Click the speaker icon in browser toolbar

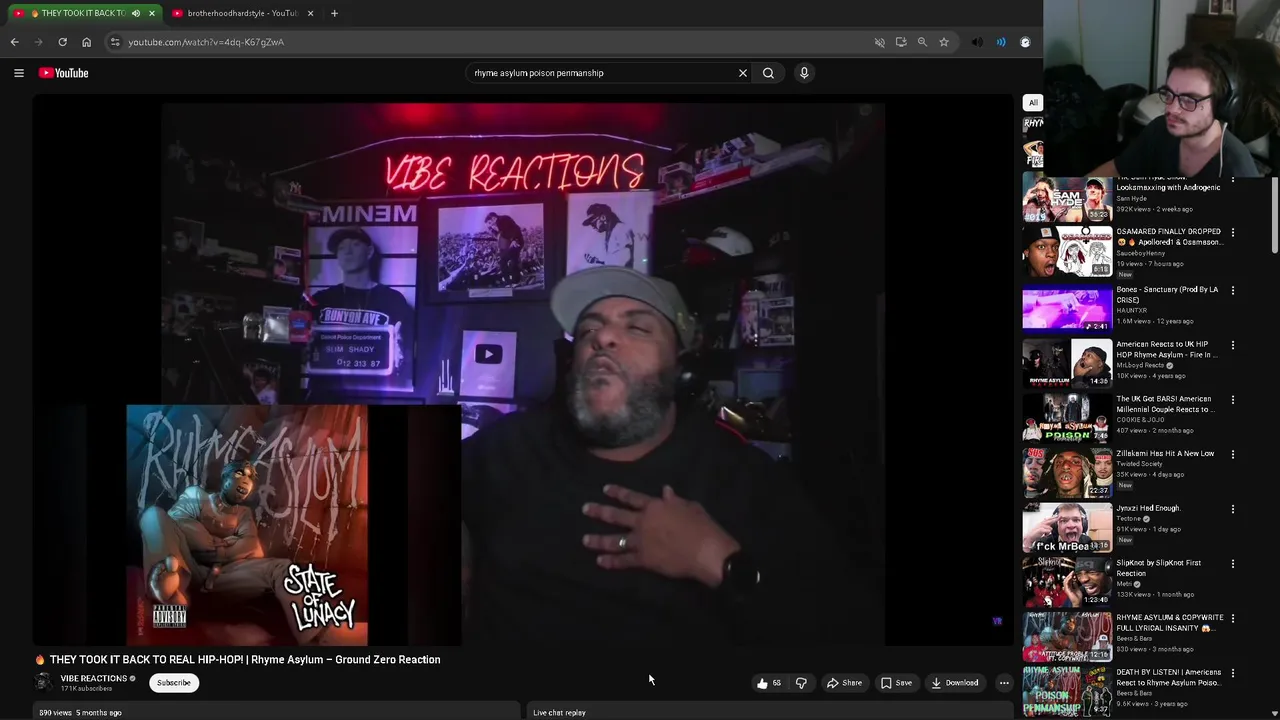[977, 42]
